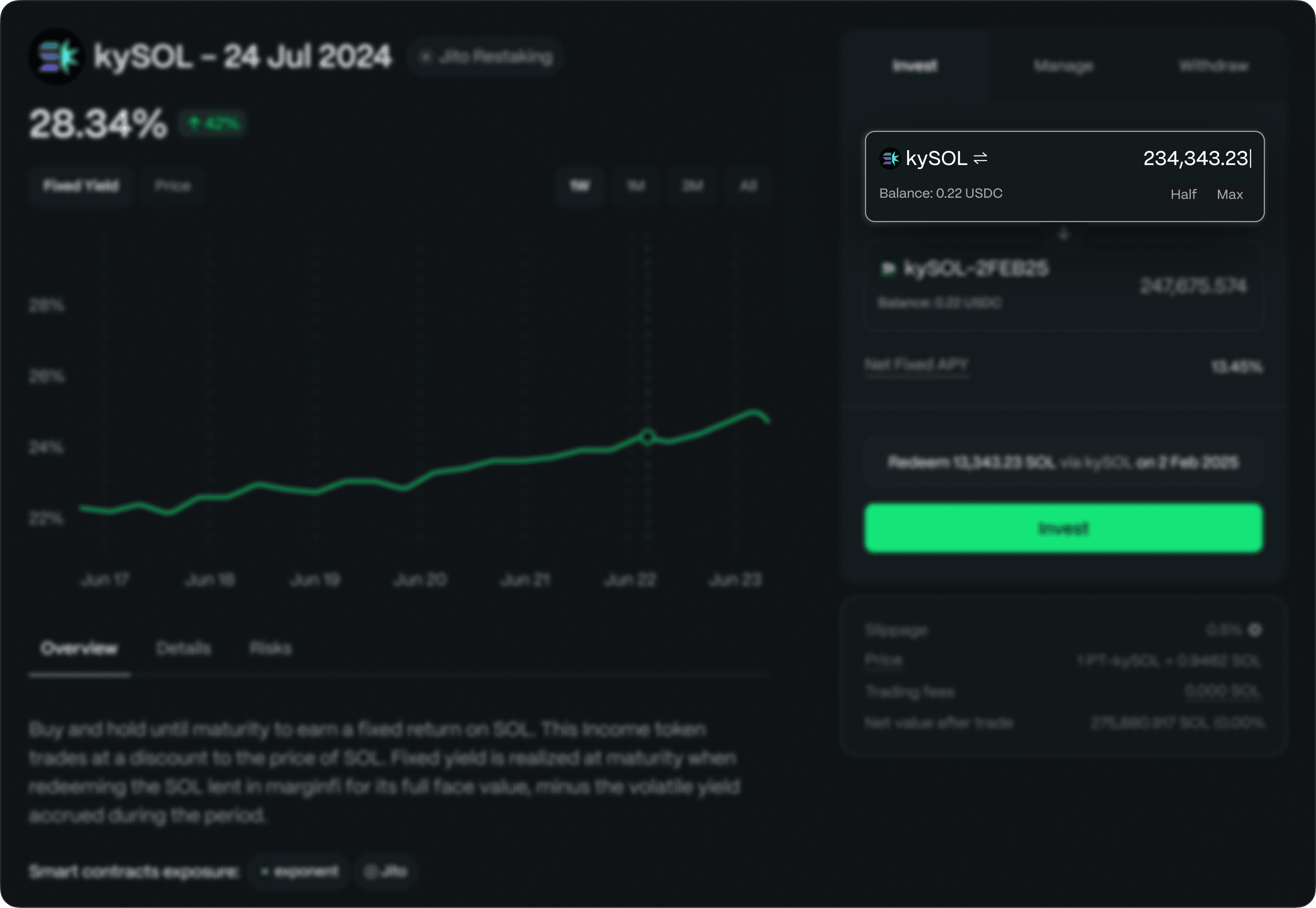This screenshot has height=908, width=1316.
Task: Click the slippage settings gear icon
Action: [x=1255, y=630]
